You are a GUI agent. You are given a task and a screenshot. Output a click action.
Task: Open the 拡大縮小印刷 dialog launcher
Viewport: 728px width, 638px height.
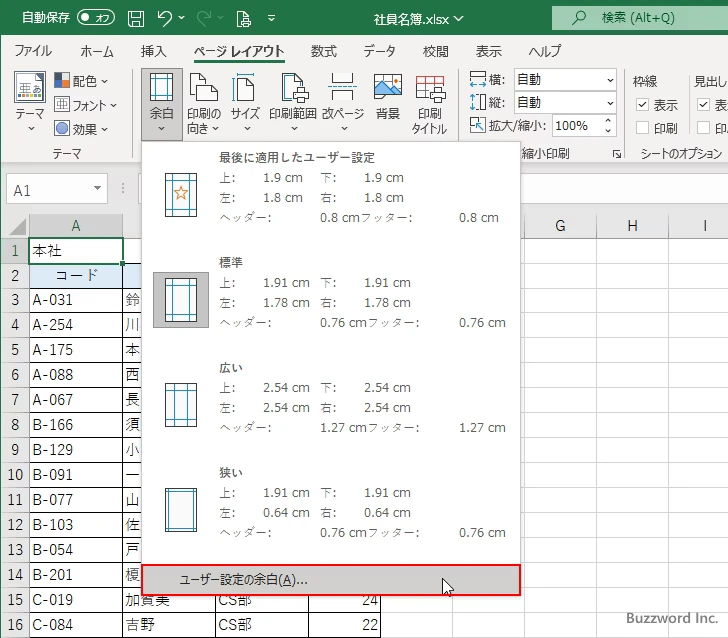(617, 154)
